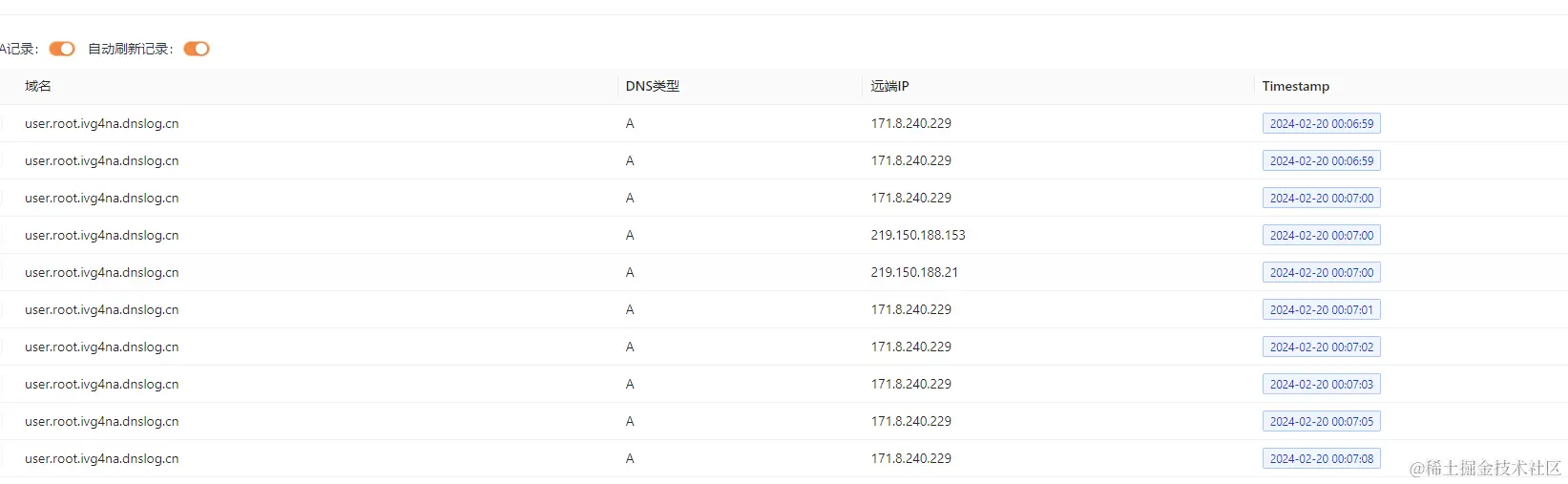Click IP 171.8.240.229 in the 00:07:05 row
Image resolution: width=1568 pixels, height=484 pixels.
point(911,421)
